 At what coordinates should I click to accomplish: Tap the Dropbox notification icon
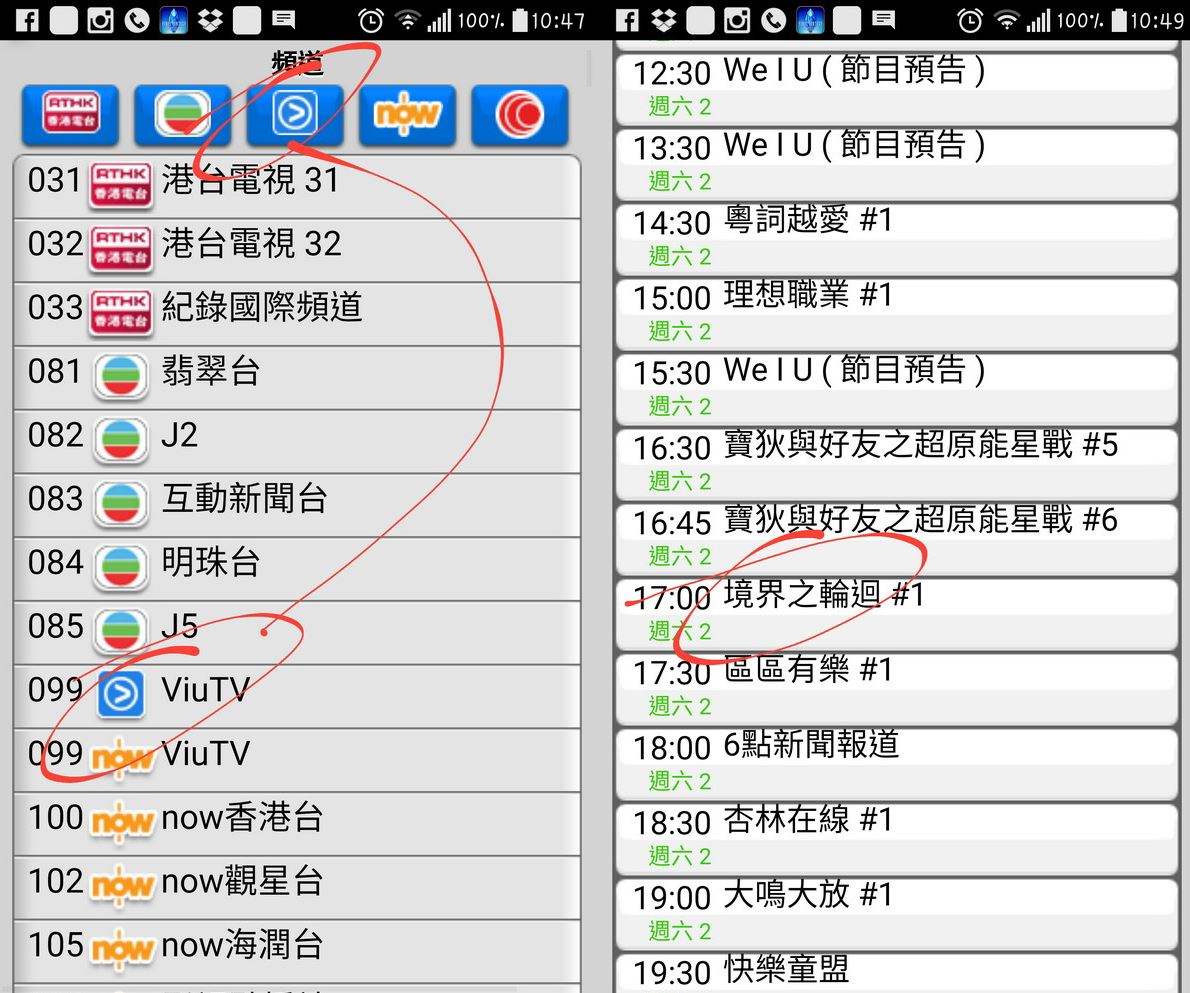pyautogui.click(x=210, y=20)
